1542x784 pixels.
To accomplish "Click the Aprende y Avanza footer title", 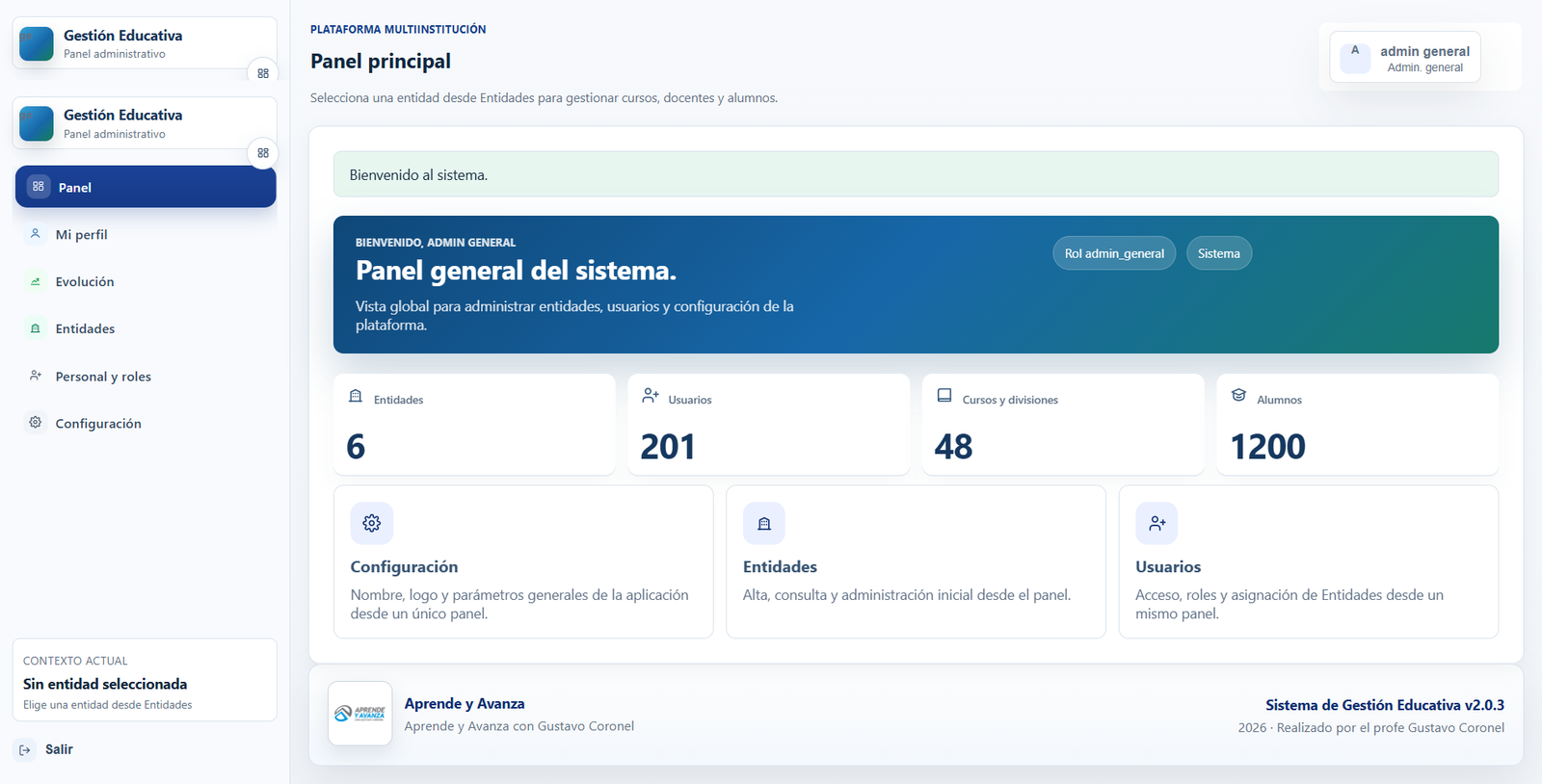I will (465, 704).
